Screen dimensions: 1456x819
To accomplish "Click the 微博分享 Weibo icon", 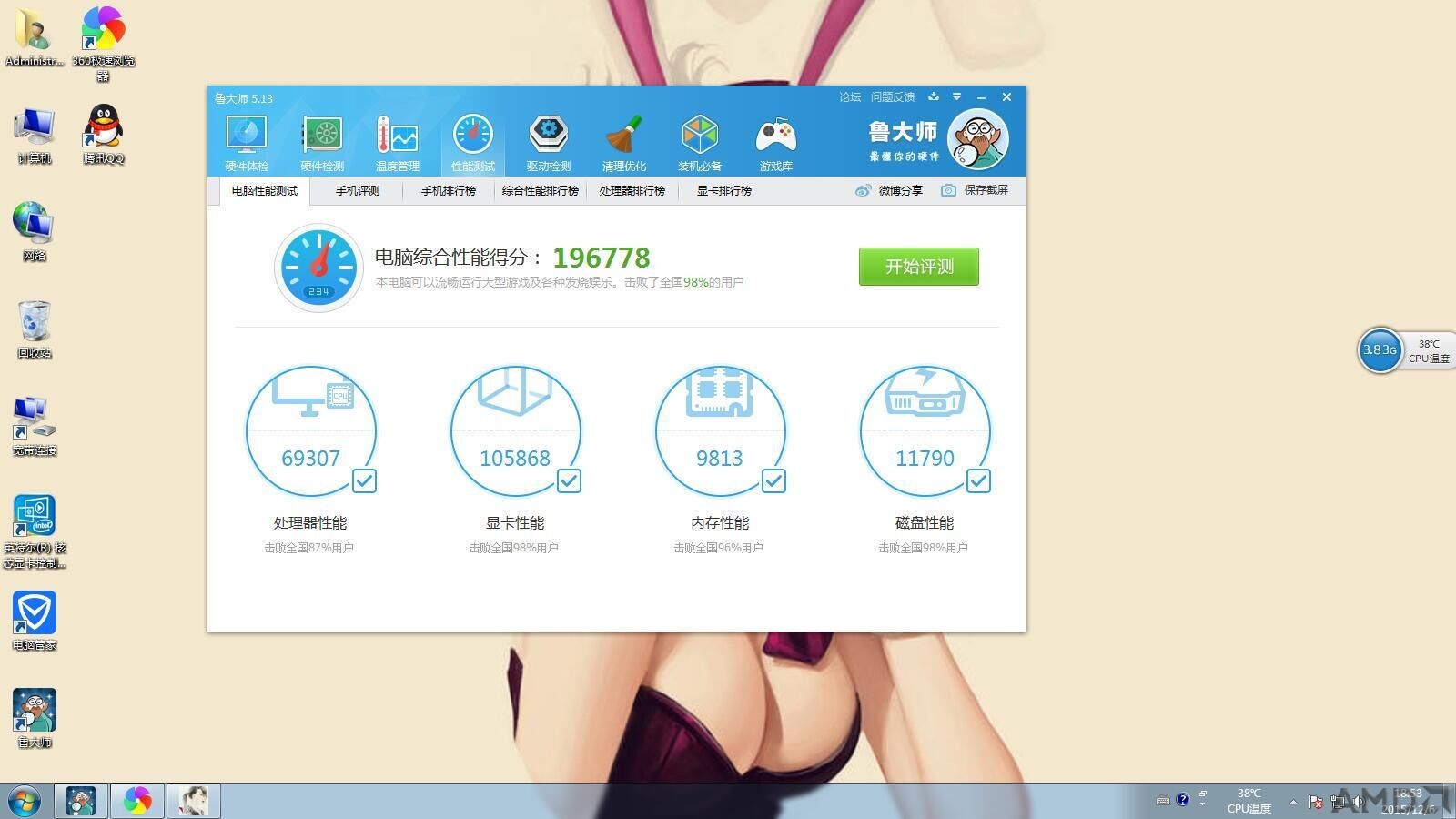I will 863,190.
